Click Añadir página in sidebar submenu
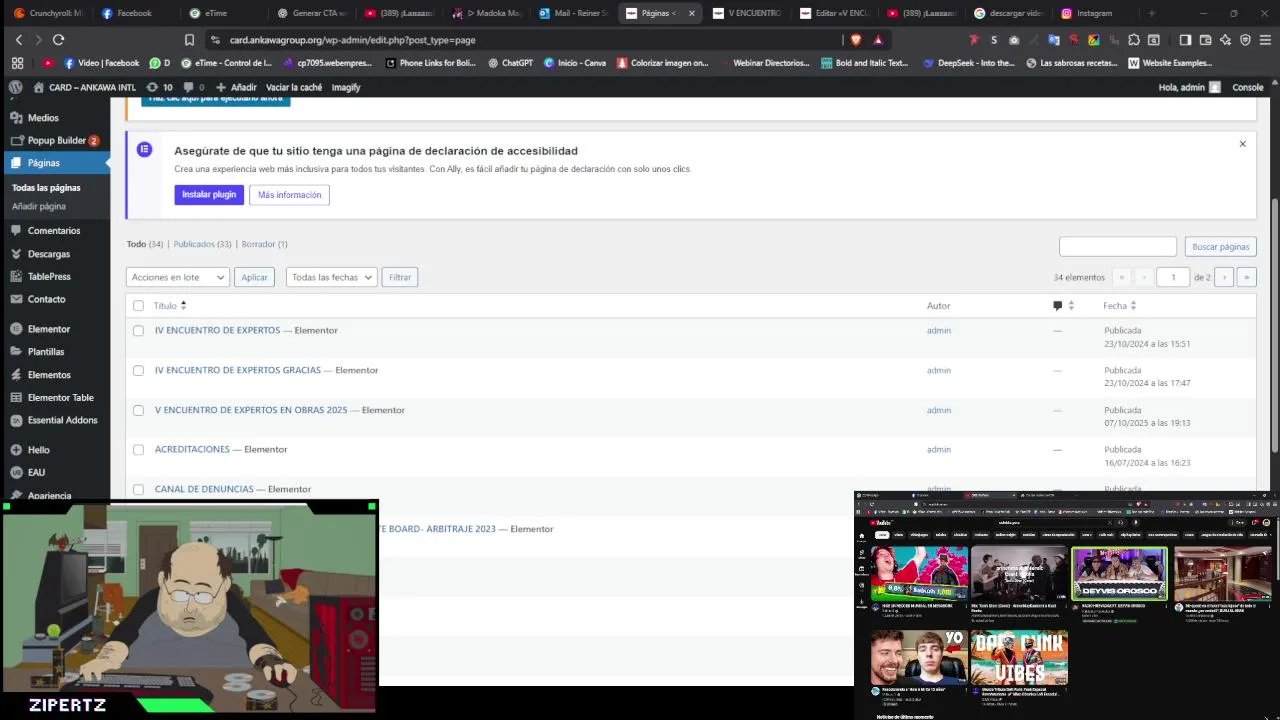The height and width of the screenshot is (720, 1280). coord(39,206)
